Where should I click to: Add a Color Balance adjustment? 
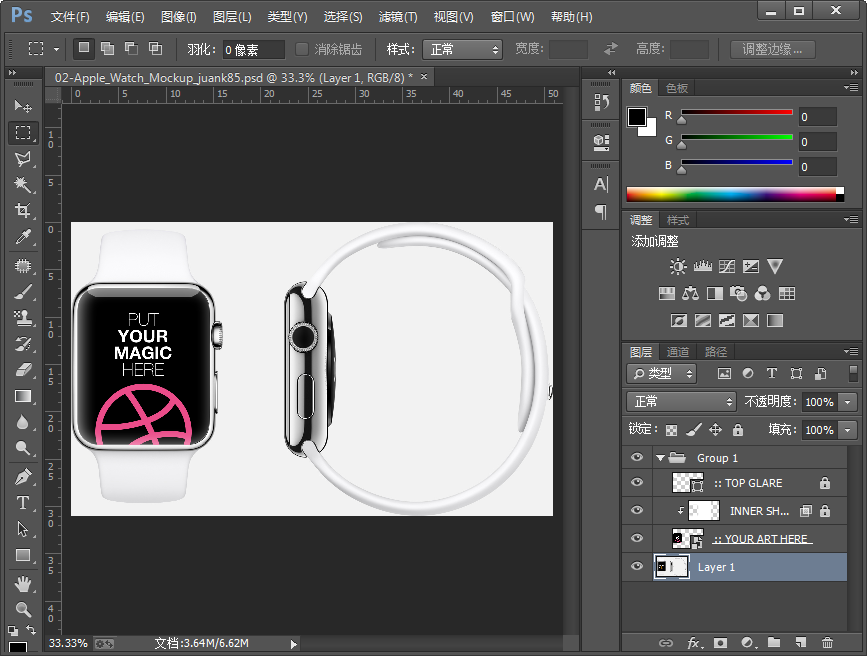coord(691,293)
